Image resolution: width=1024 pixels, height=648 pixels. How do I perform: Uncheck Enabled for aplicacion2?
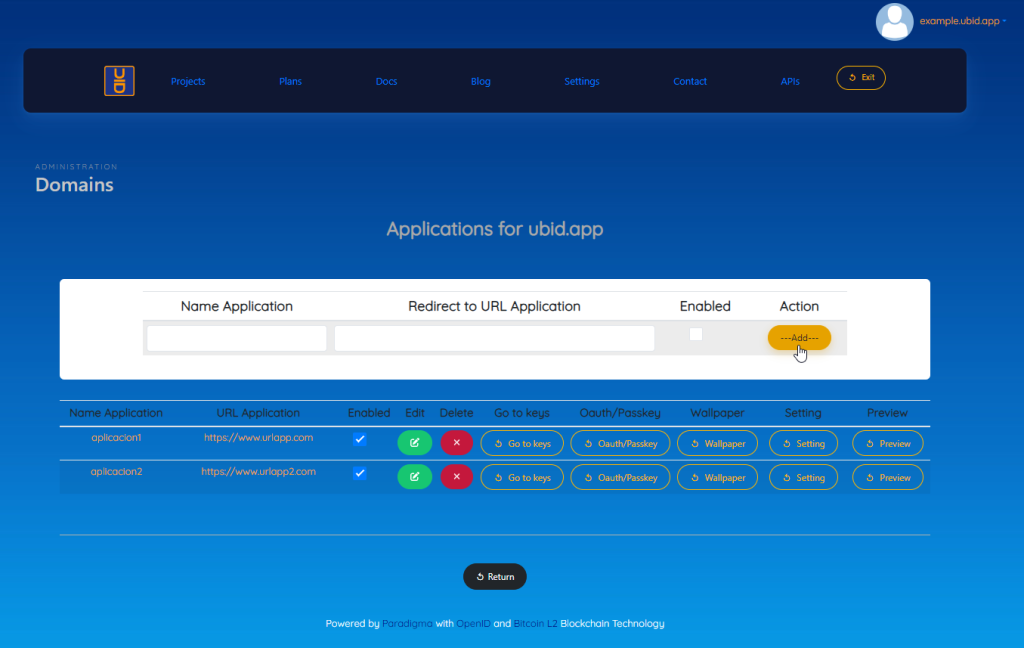[x=360, y=473]
